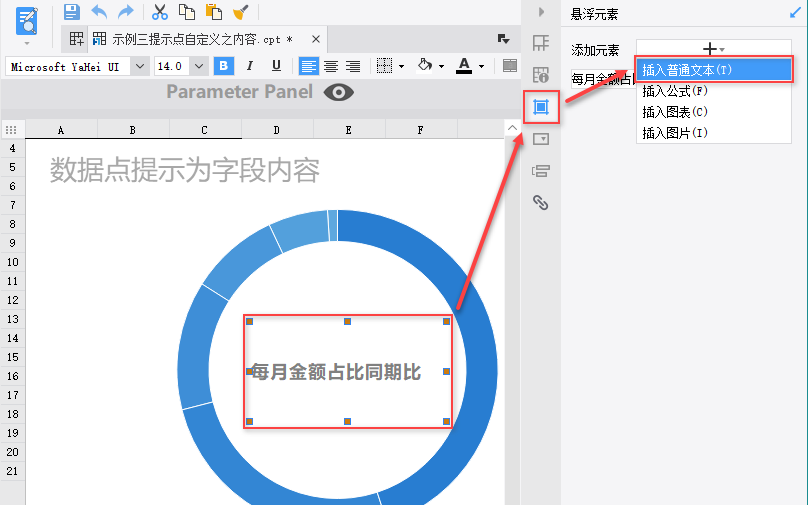Click the Save icon
808x505 pixels.
[x=72, y=11]
